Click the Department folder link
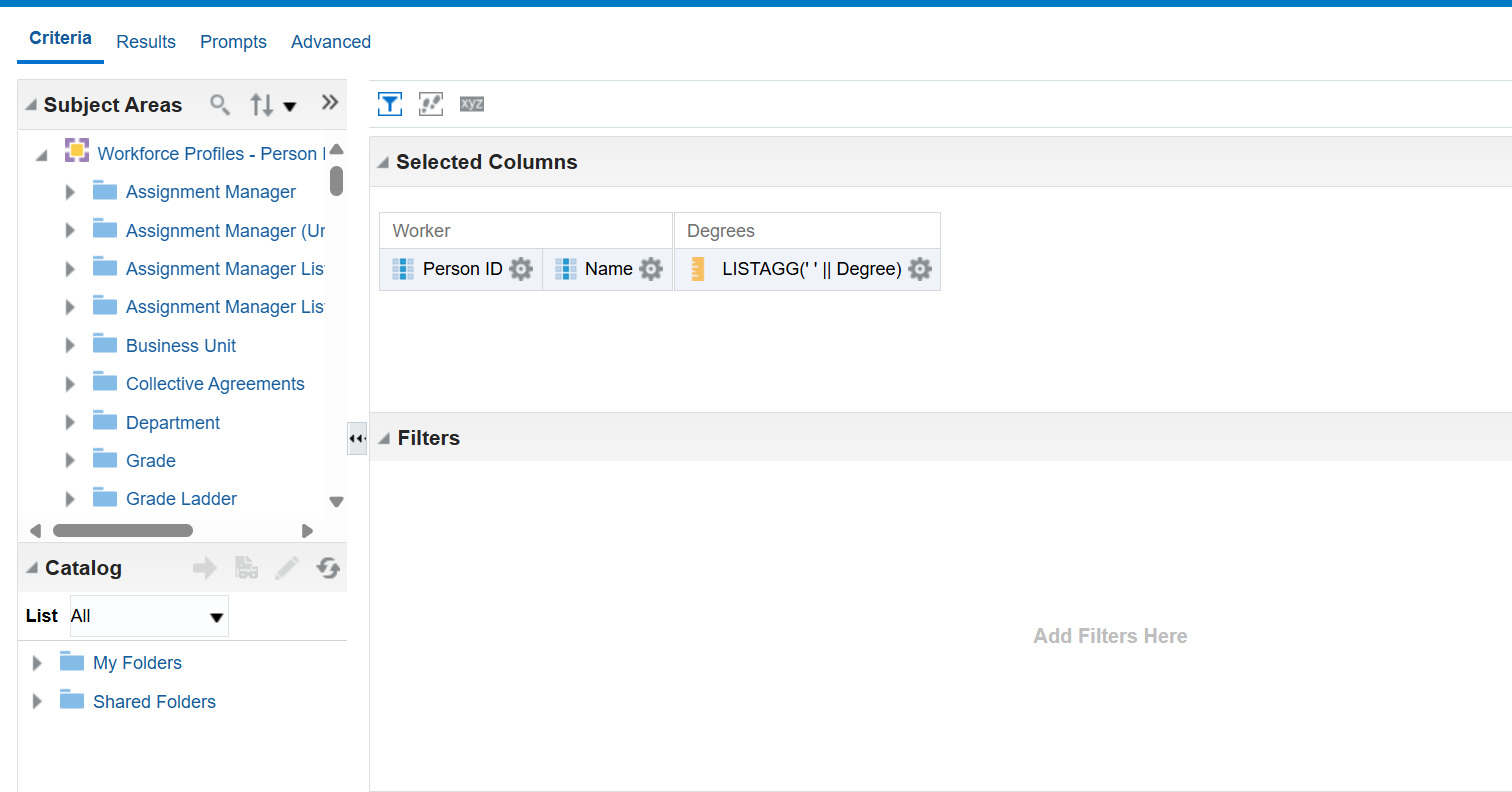The height and width of the screenshot is (792, 1512). coord(173,423)
